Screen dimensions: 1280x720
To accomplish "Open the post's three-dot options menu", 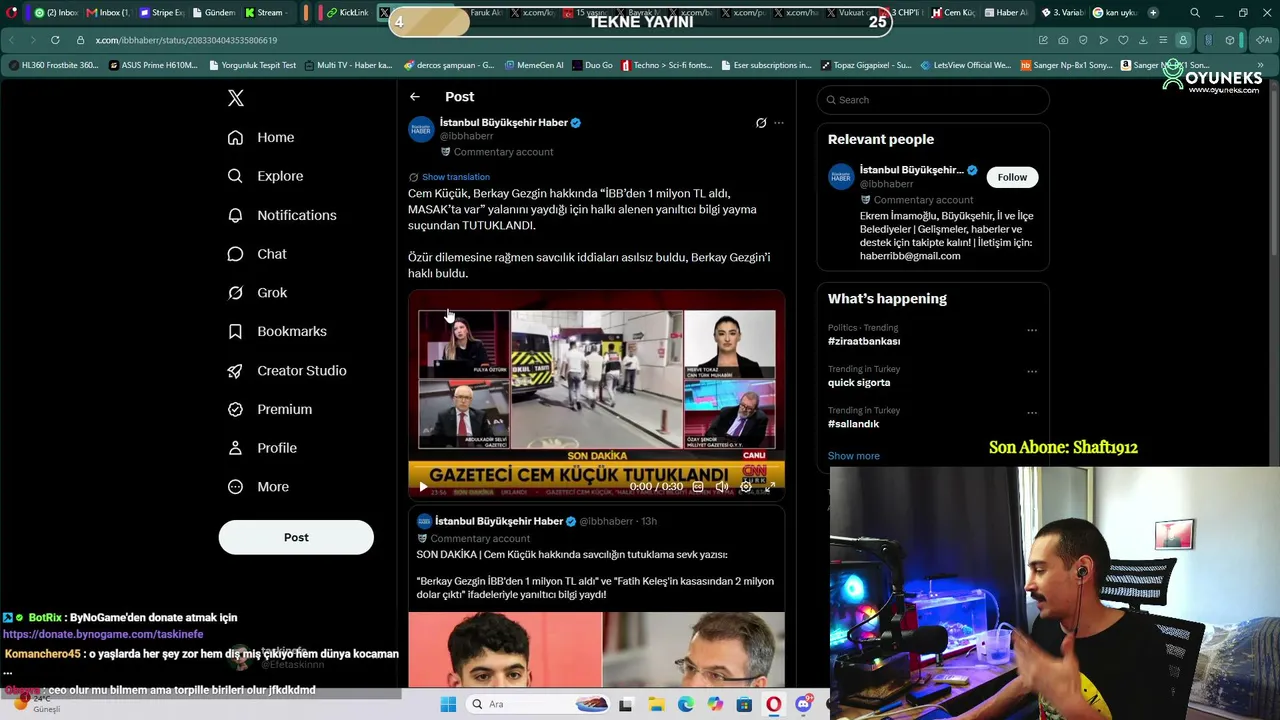I will point(779,123).
